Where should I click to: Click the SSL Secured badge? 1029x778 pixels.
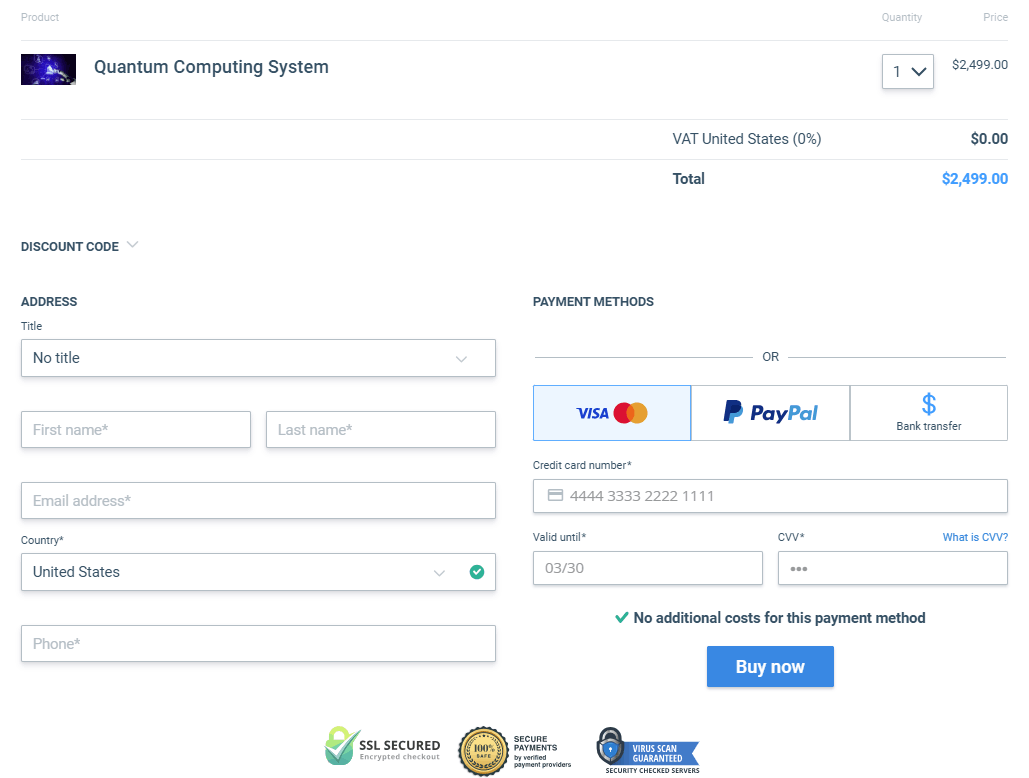[383, 745]
